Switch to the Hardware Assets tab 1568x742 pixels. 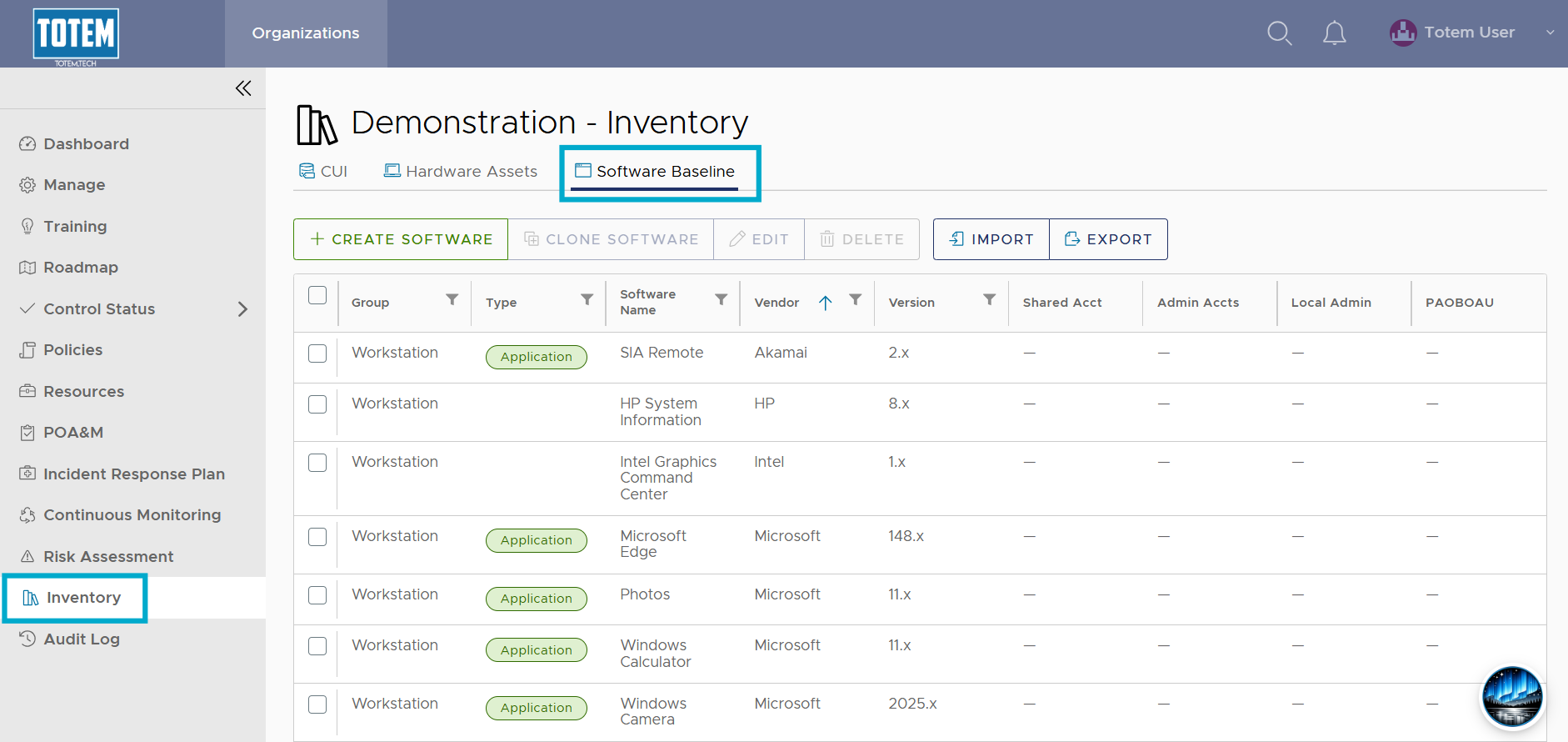461,171
